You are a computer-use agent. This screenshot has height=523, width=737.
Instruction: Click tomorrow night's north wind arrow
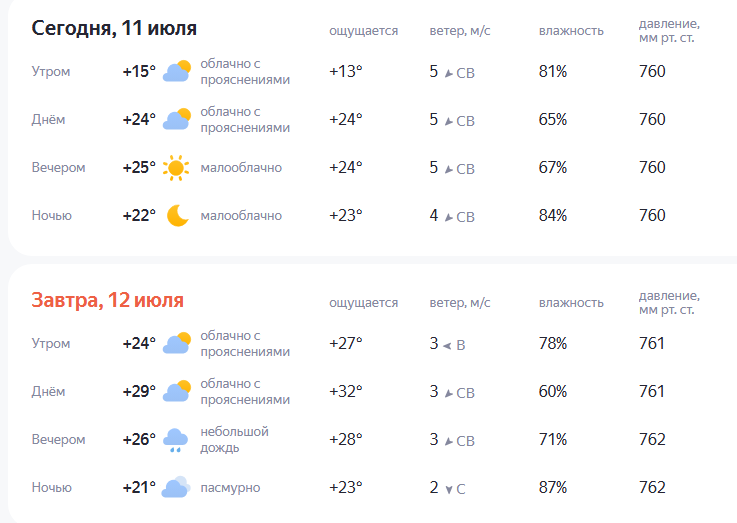point(448,489)
